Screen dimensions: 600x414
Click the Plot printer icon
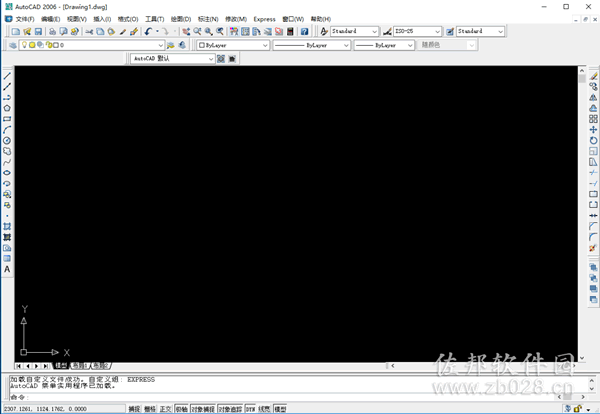[52, 31]
